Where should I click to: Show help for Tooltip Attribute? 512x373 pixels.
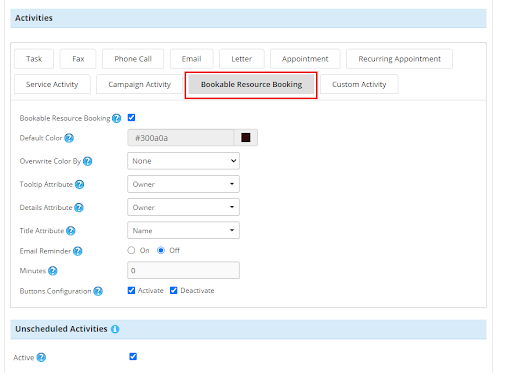click(x=79, y=184)
